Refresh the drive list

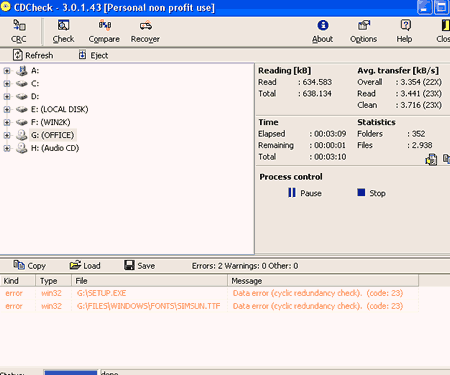coord(33,55)
